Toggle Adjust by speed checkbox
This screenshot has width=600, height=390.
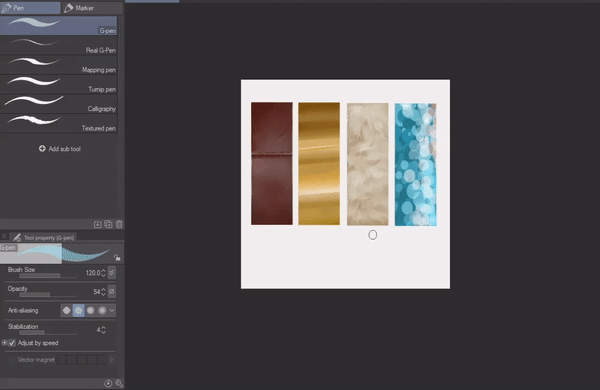click(12, 343)
